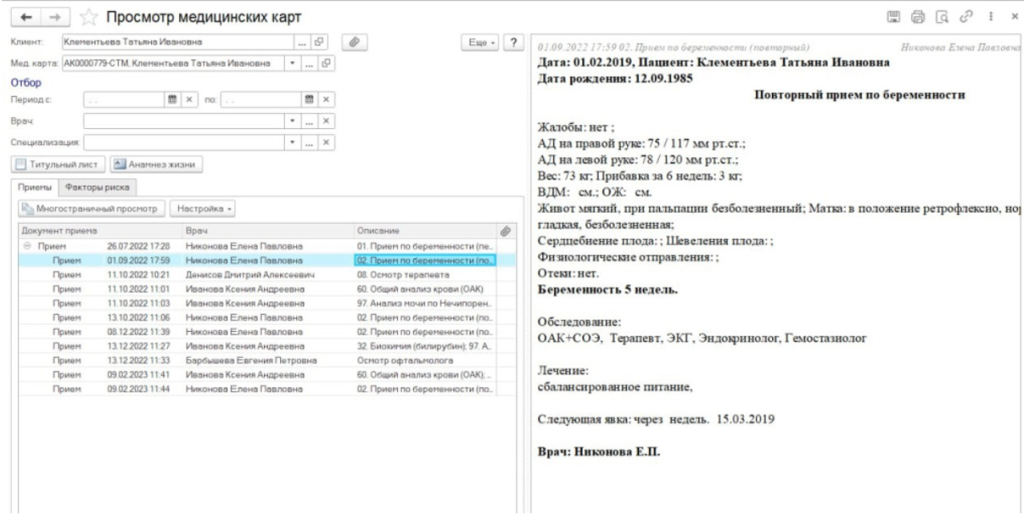Open the Мед. карта dropdown list
Viewport: 1024px width, 521px height.
[292, 63]
